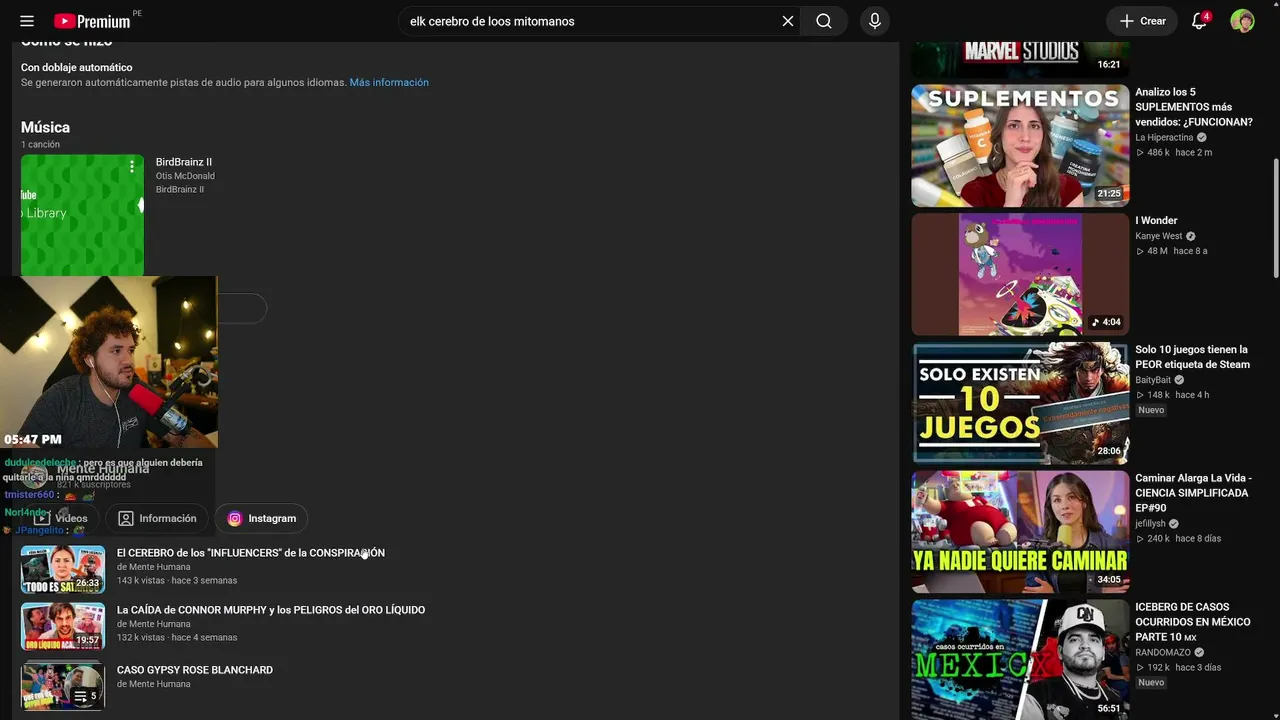Open channel "jefillysh"
This screenshot has width=1280, height=720.
(x=1151, y=524)
